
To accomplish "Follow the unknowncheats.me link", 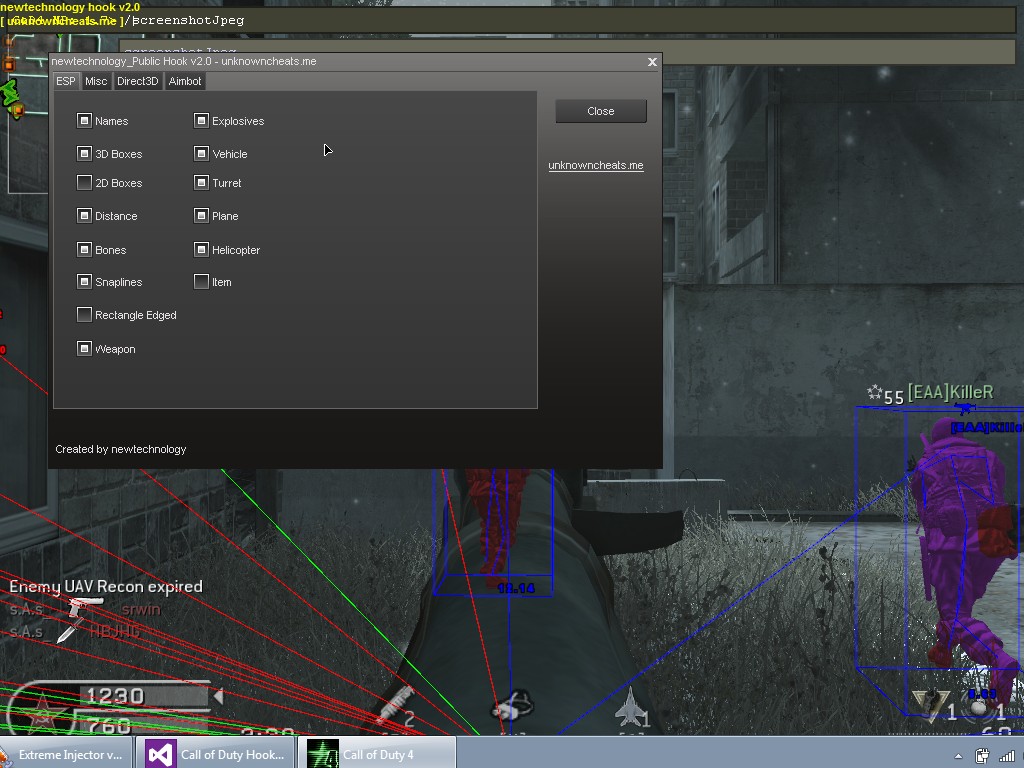I will pos(595,165).
